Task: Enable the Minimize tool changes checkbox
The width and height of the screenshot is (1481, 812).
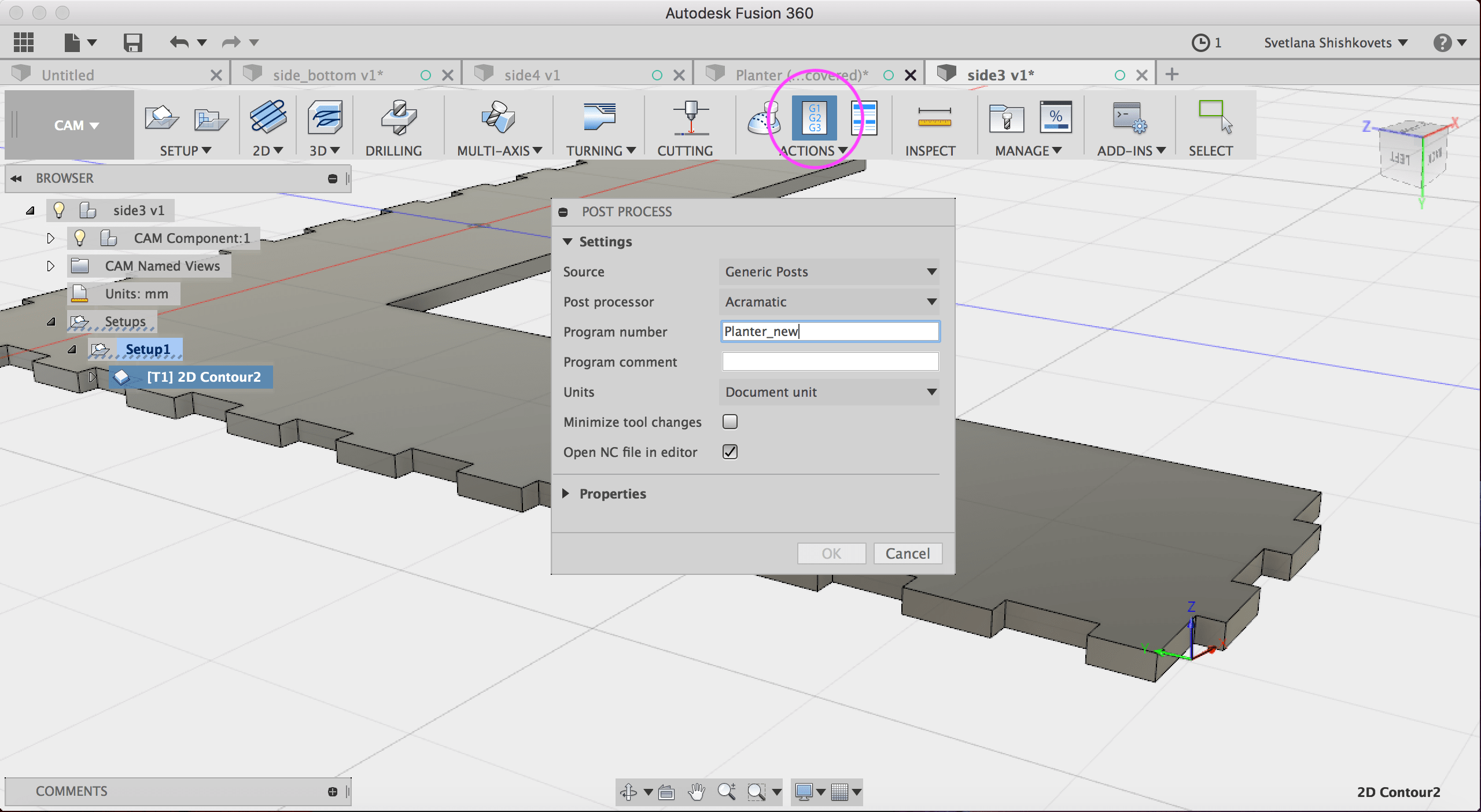Action: click(730, 422)
